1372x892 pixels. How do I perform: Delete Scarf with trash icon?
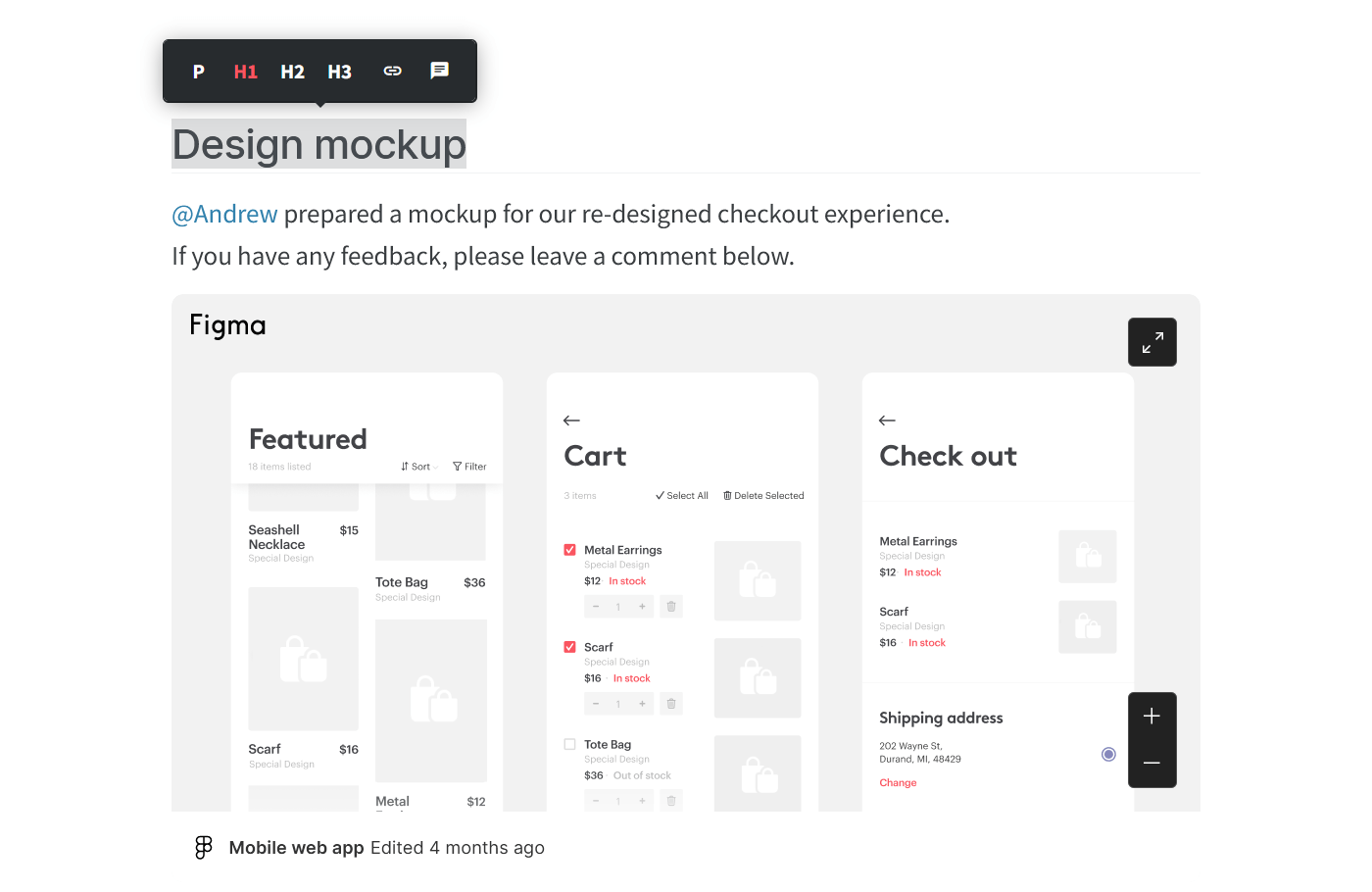click(x=671, y=704)
